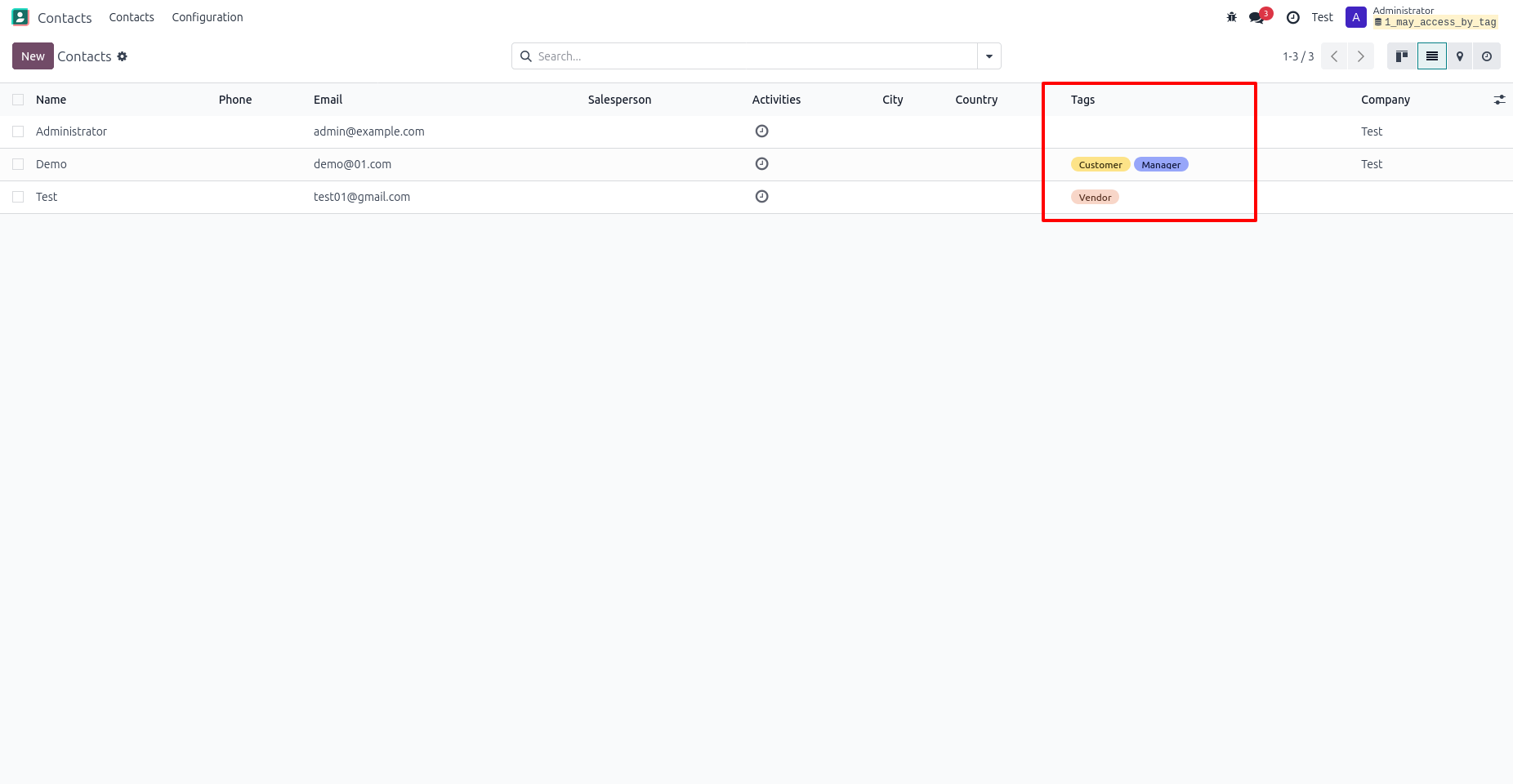
Task: Open the debug bug icon menu
Action: click(x=1231, y=17)
